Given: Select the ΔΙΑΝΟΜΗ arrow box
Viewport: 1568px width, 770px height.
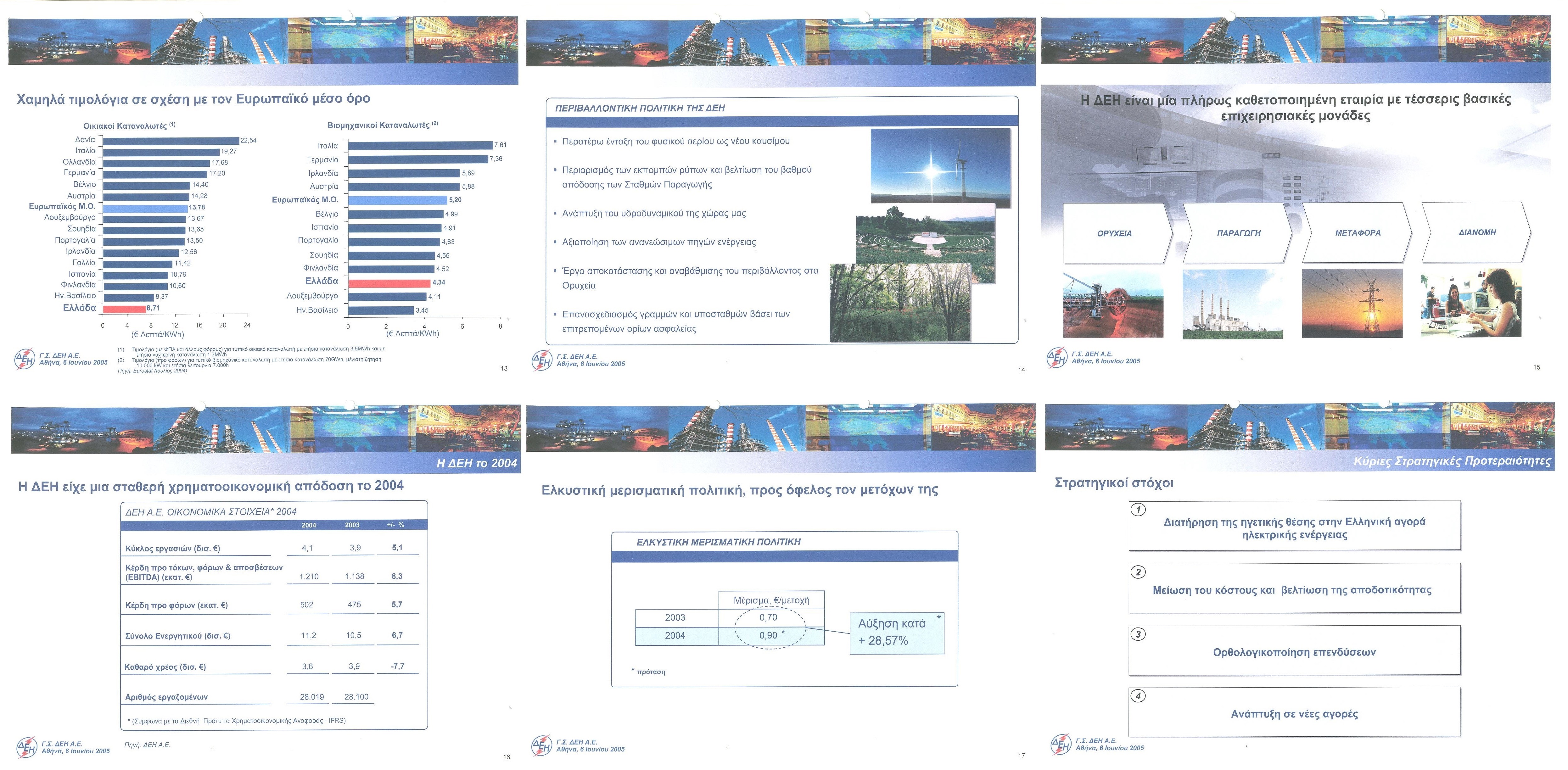Looking at the screenshot, I should coord(1476,232).
